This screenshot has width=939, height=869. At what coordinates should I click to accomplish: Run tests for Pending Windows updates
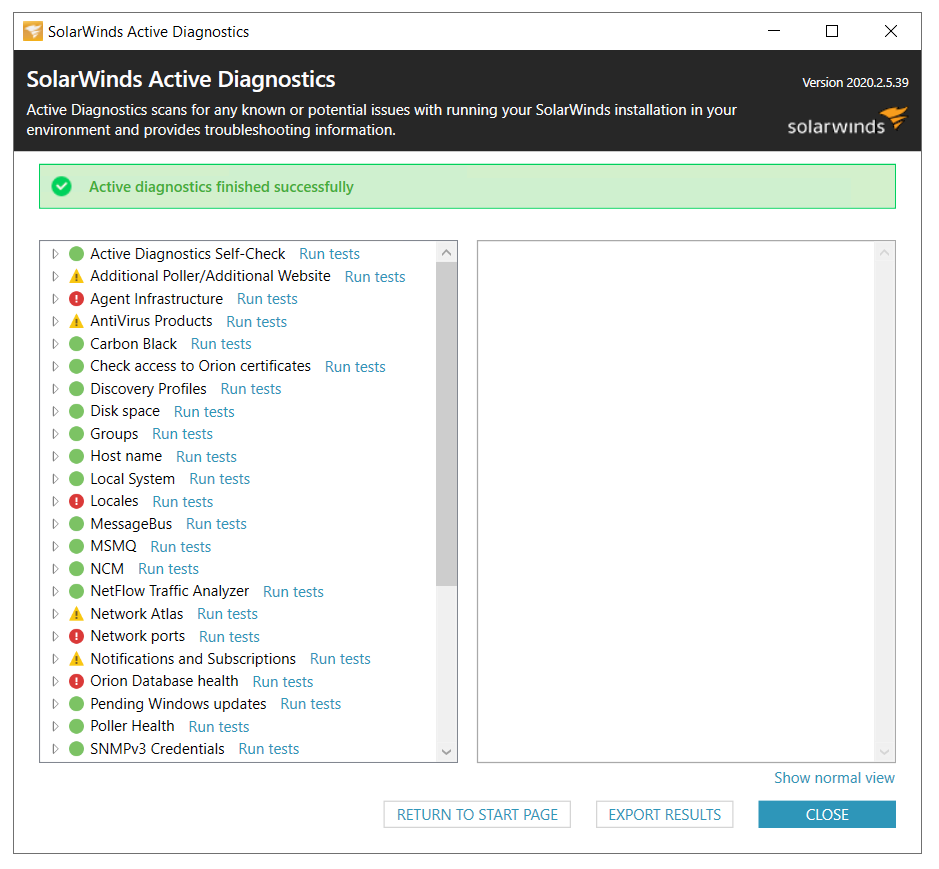(311, 704)
